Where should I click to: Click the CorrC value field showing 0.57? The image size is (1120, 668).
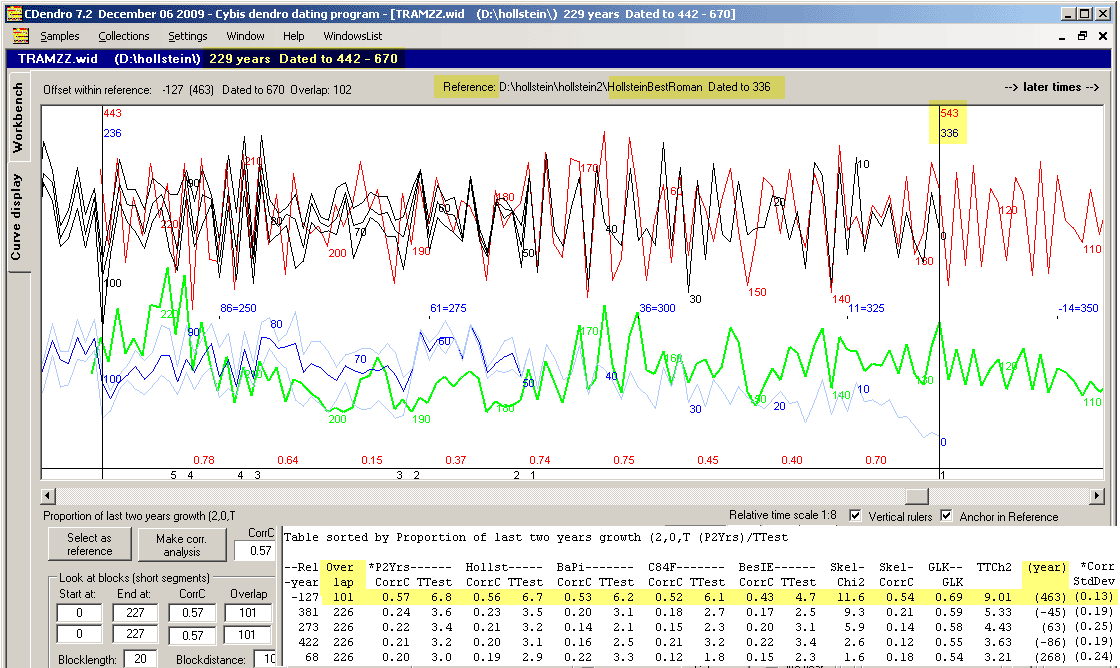pyautogui.click(x=256, y=551)
